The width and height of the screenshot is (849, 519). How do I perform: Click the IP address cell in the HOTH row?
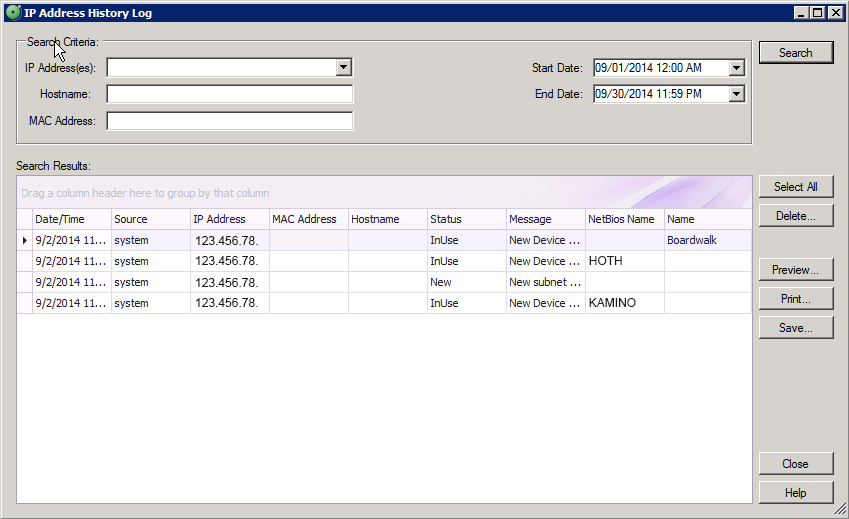click(230, 261)
